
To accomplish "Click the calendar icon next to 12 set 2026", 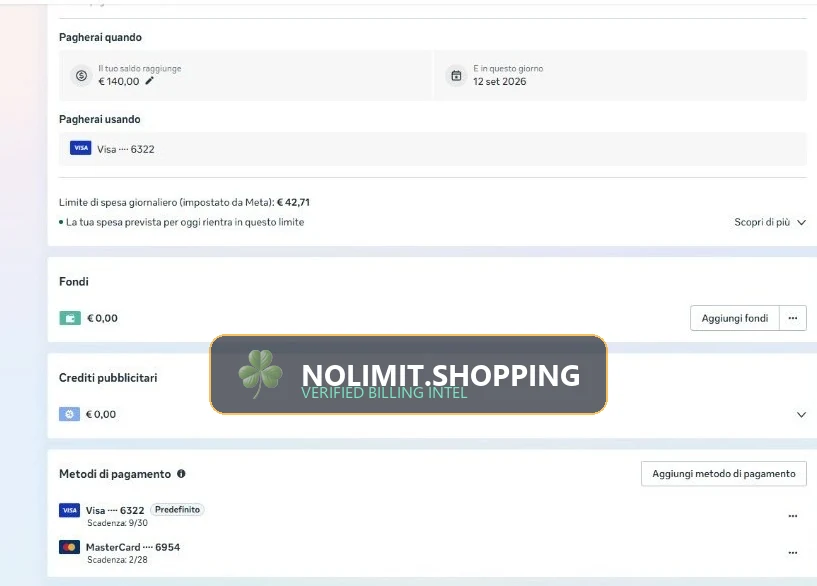I will click(x=456, y=76).
